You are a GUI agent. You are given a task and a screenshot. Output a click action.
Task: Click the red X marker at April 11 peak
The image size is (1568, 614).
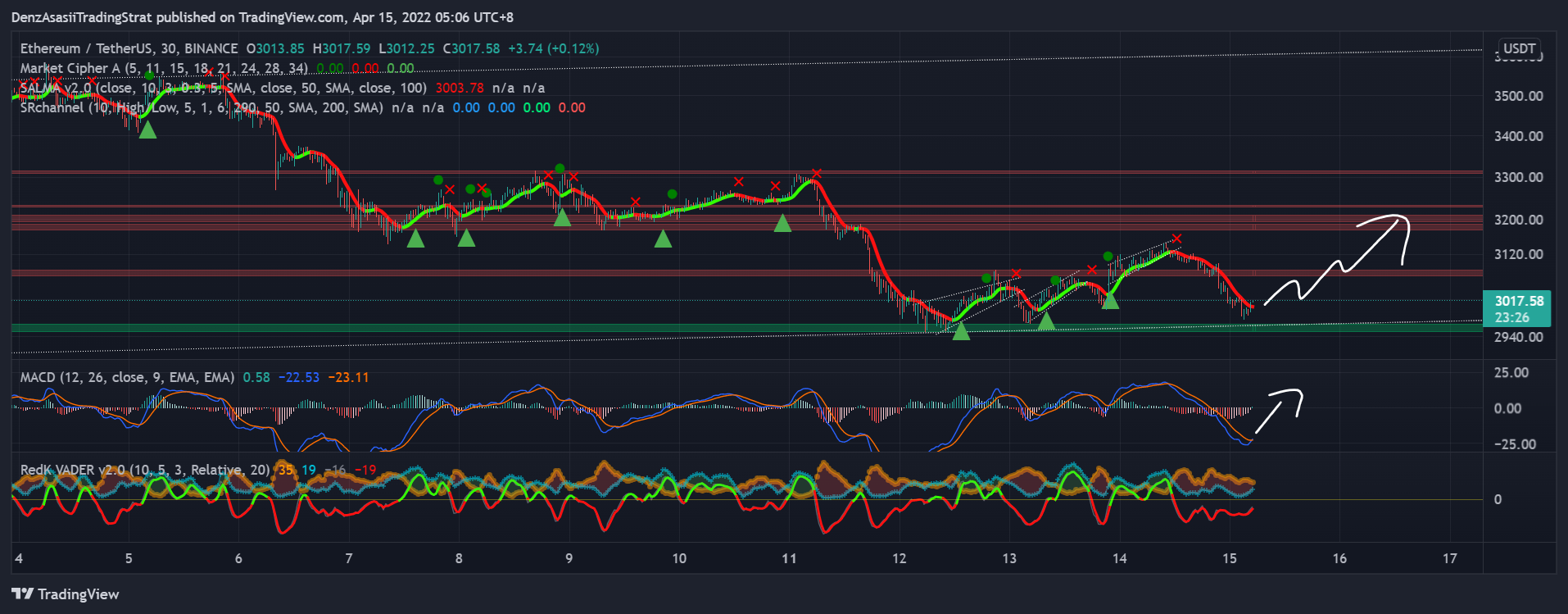pos(816,174)
